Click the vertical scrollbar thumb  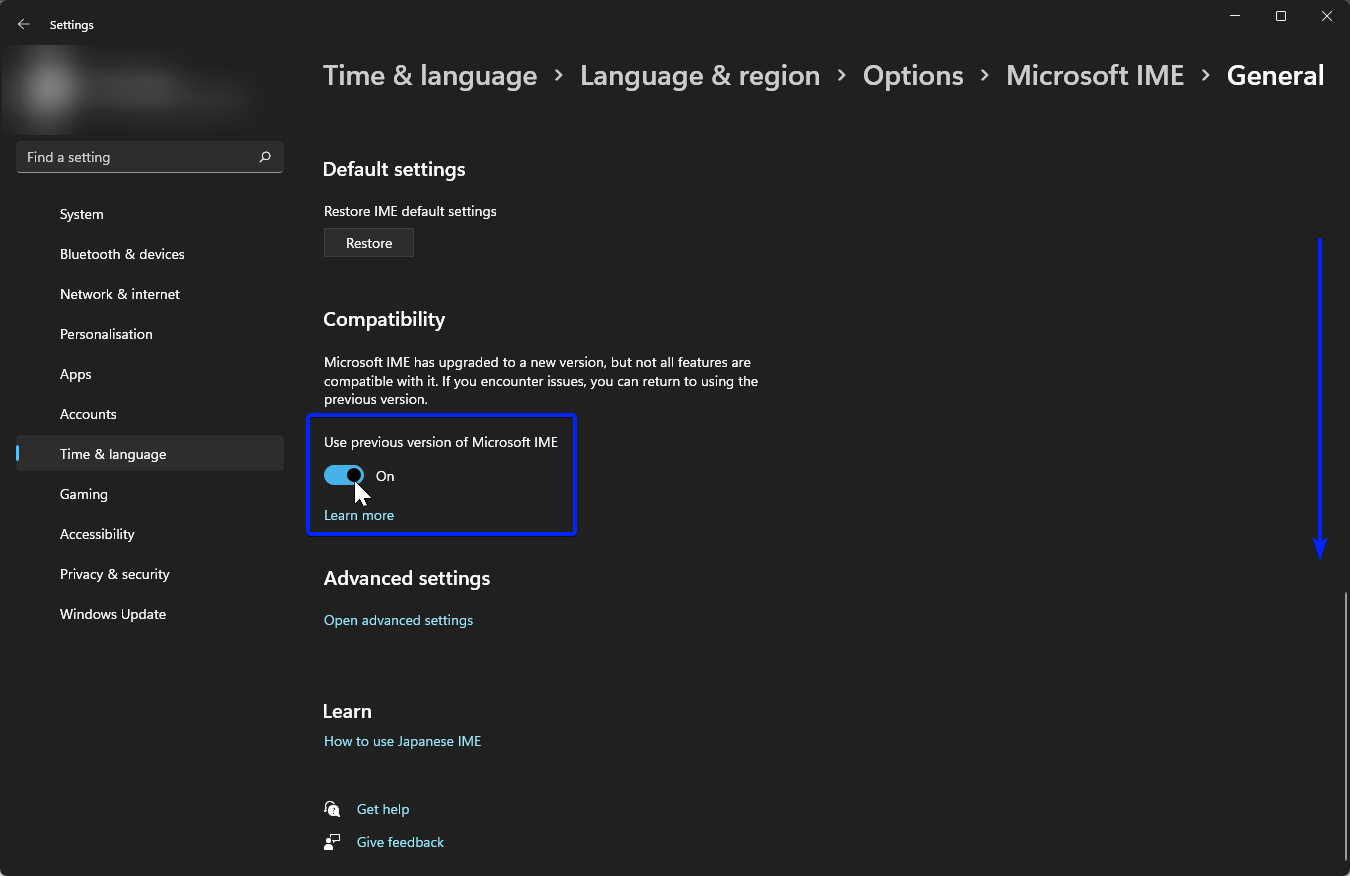coord(1346,725)
